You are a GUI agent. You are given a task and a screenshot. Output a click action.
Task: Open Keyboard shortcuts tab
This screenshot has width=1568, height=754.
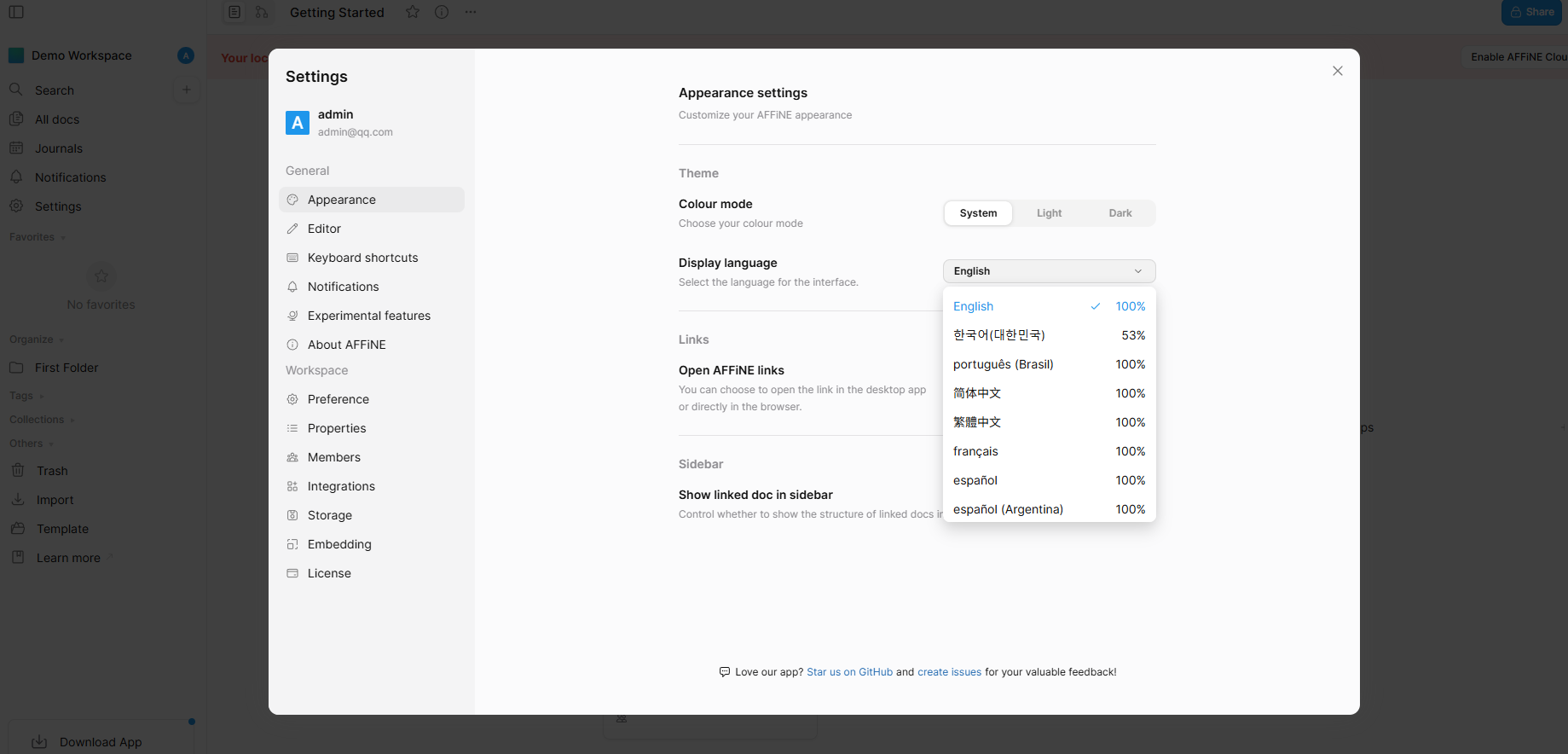(x=372, y=258)
